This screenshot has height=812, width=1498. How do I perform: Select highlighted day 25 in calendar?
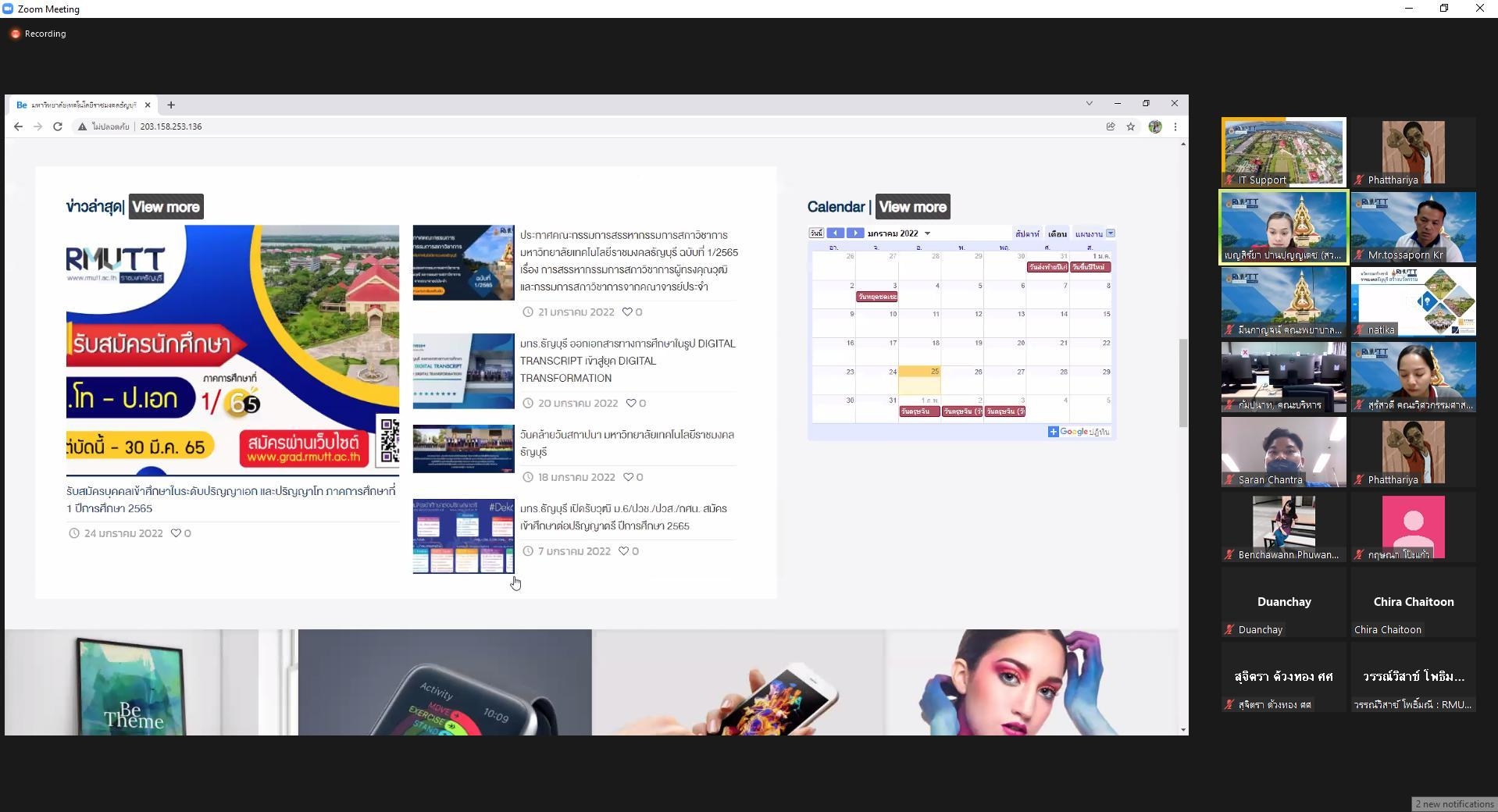click(x=919, y=380)
